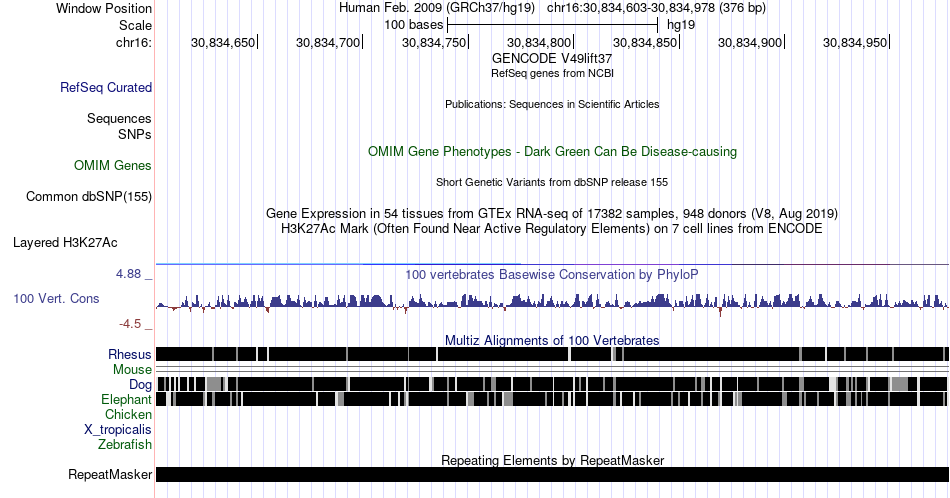Click the 30,834,900 ruler position

coord(750,42)
